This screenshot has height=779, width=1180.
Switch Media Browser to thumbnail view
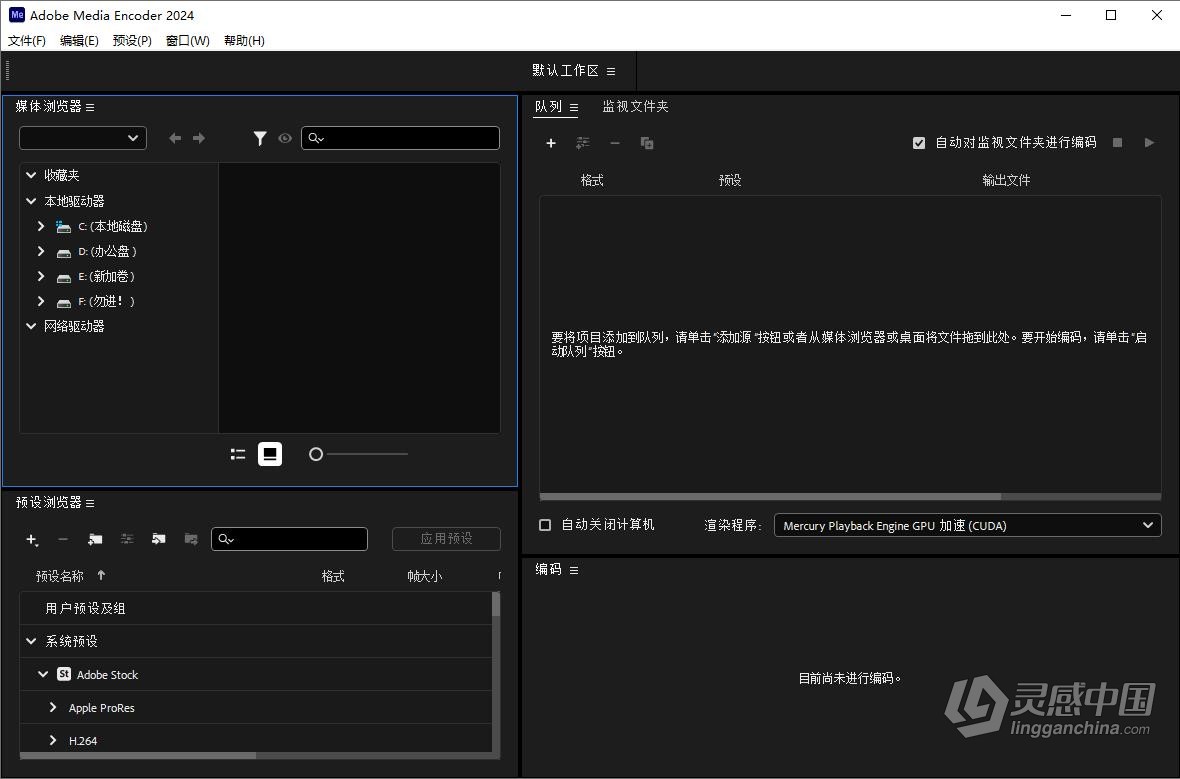270,454
